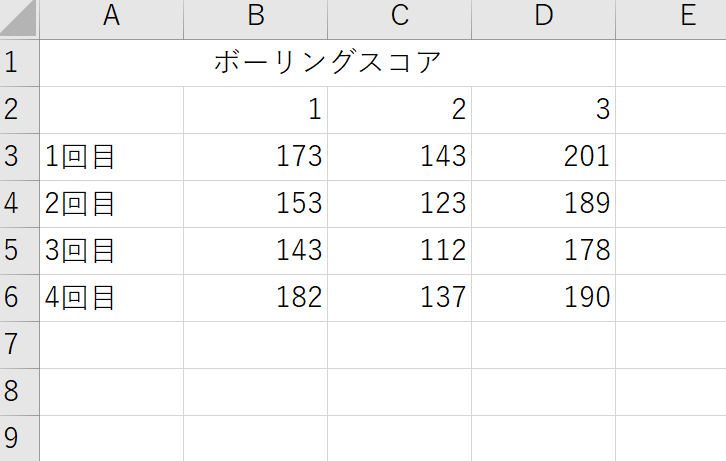Viewport: 726px width, 461px height.
Task: Select column A header
Action: click(x=112, y=19)
